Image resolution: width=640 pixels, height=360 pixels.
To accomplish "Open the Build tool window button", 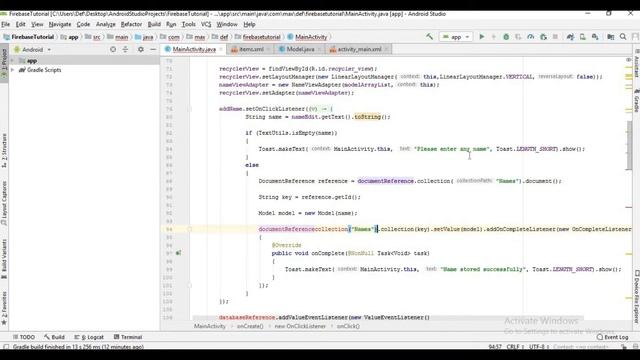I will pos(54,337).
